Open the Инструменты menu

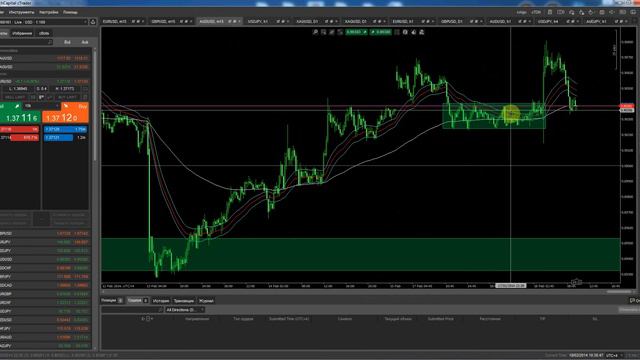[x=21, y=12]
